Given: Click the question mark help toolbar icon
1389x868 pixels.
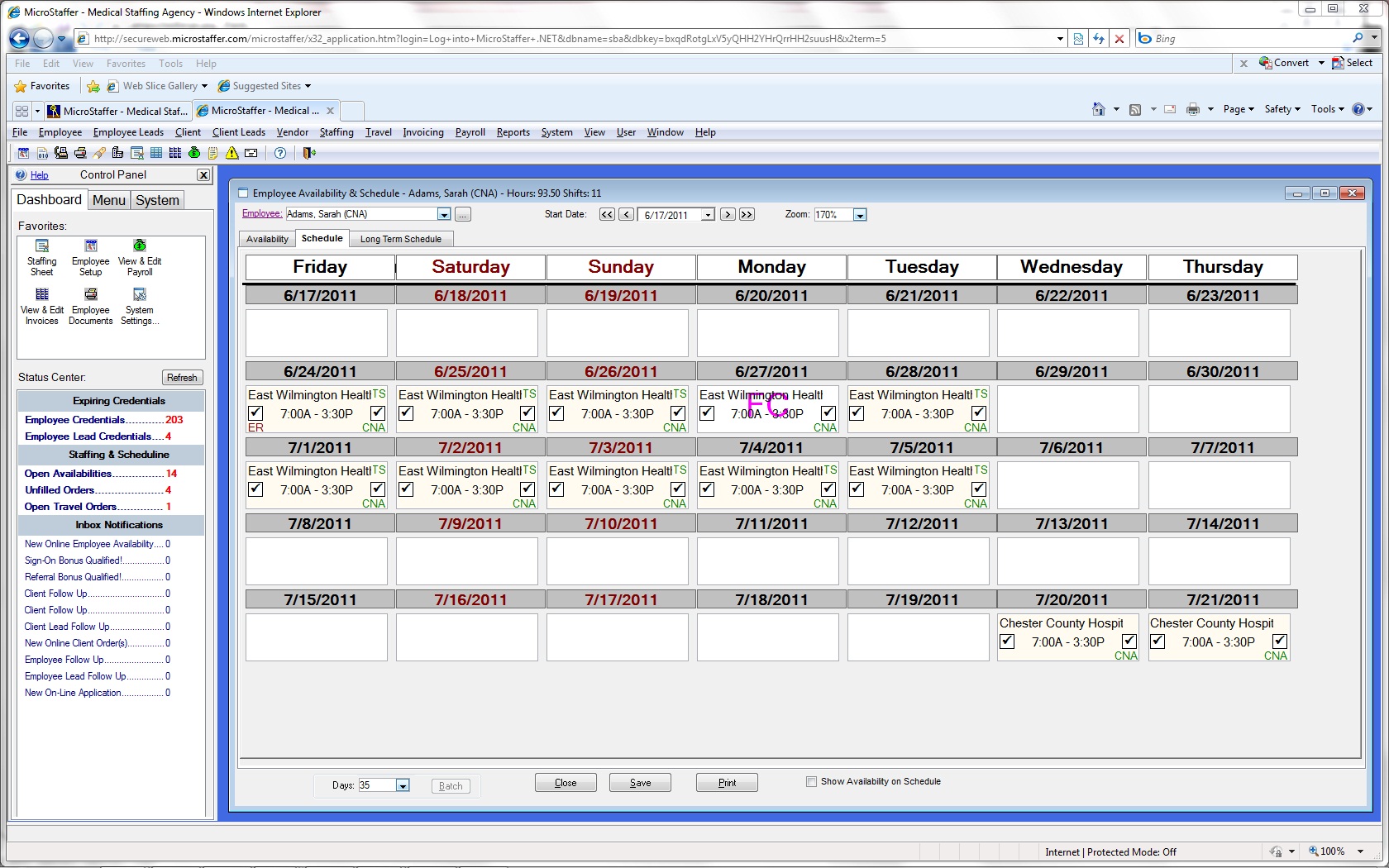Looking at the screenshot, I should pyautogui.click(x=280, y=153).
